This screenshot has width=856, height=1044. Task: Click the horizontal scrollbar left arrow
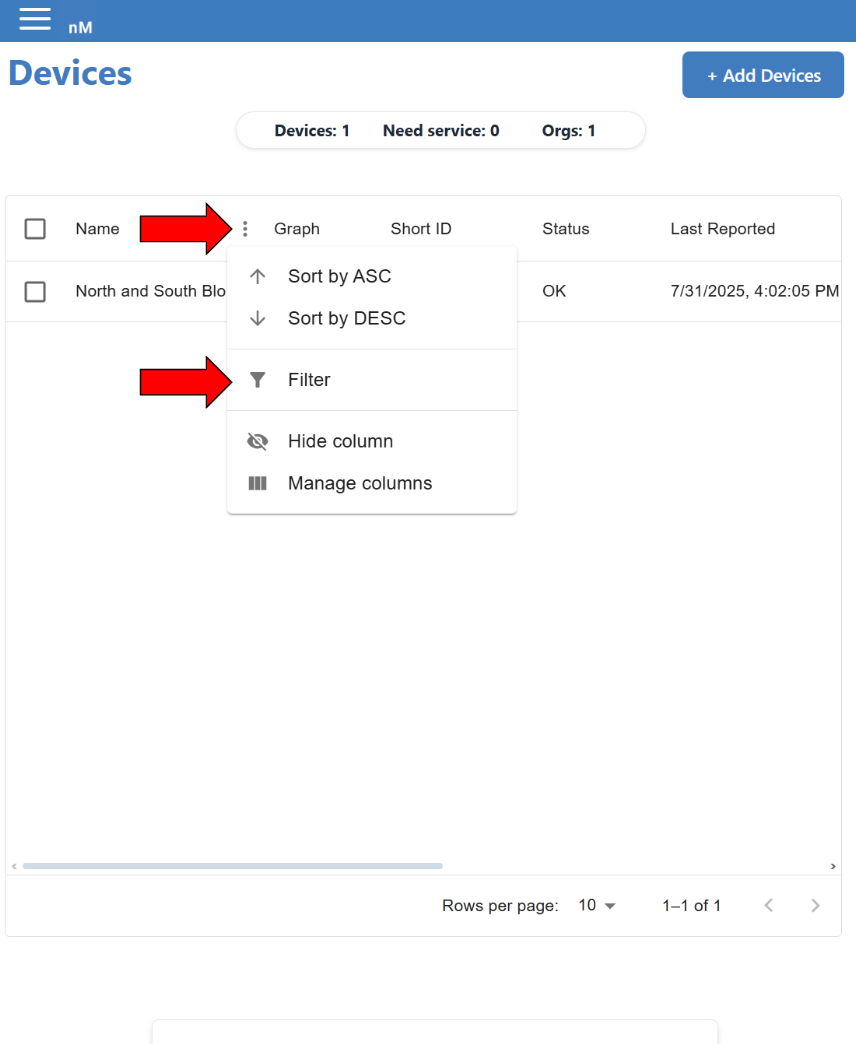coord(14,866)
